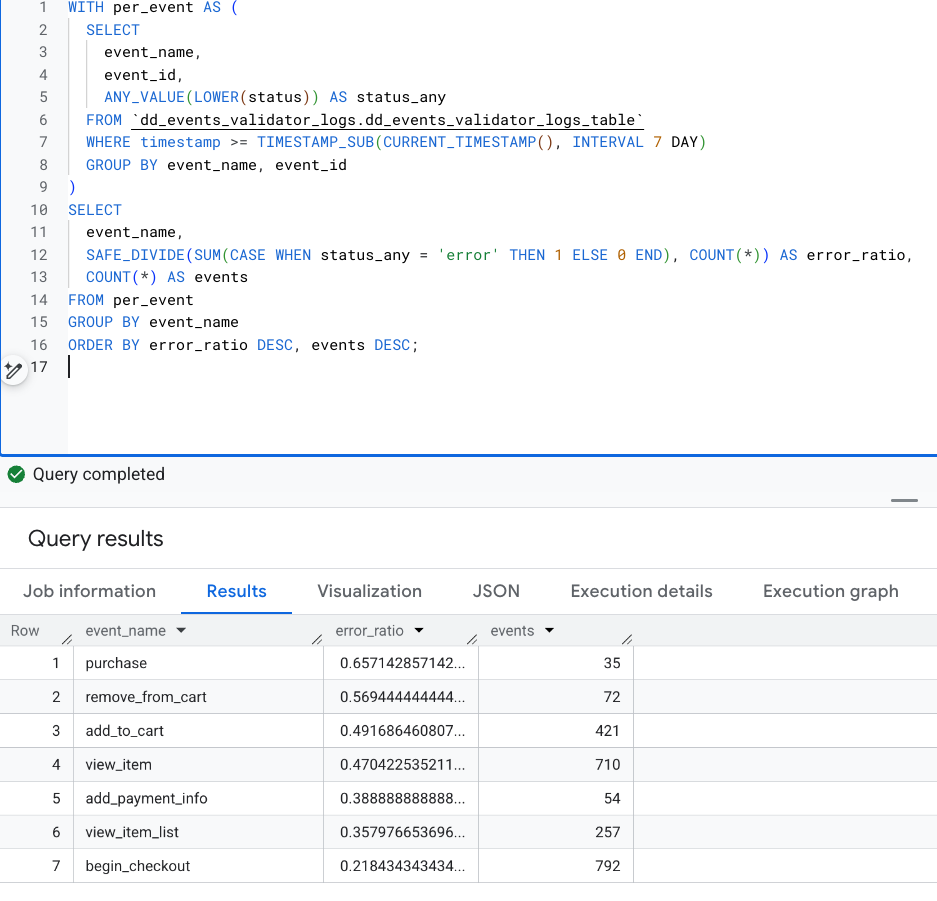Select the Results tab
The width and height of the screenshot is (937, 901).
click(x=237, y=591)
